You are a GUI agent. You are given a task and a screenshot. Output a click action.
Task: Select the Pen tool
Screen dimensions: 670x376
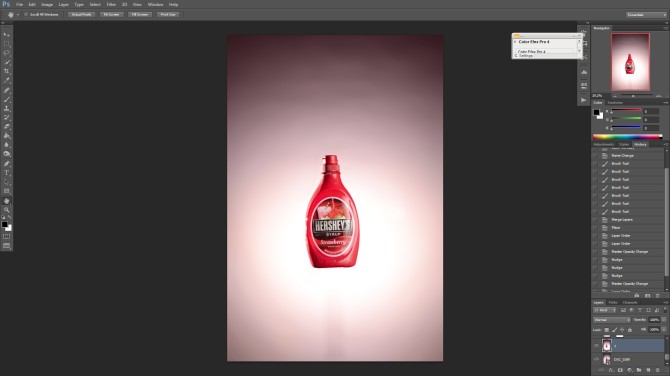coord(6,164)
